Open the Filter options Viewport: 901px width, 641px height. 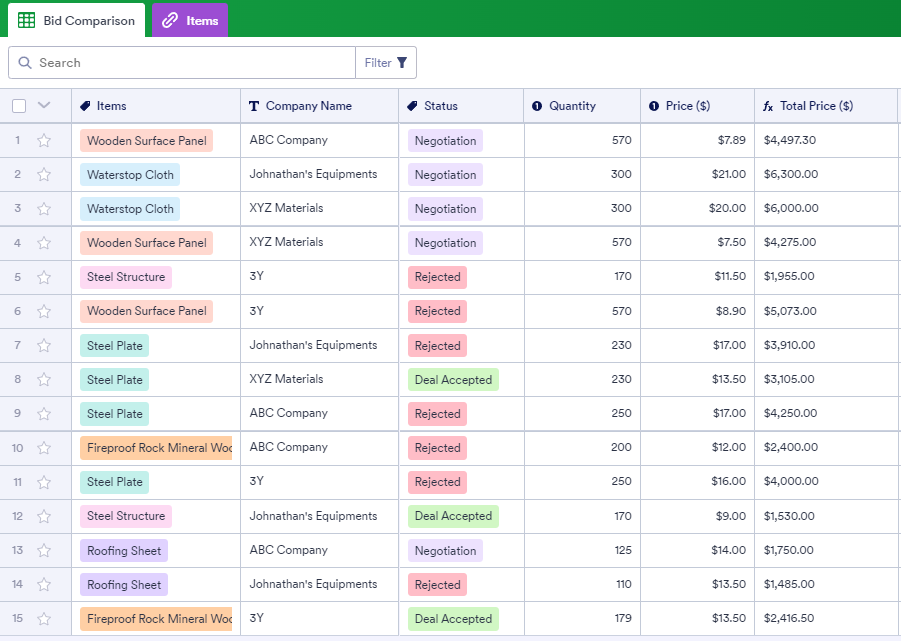point(386,63)
